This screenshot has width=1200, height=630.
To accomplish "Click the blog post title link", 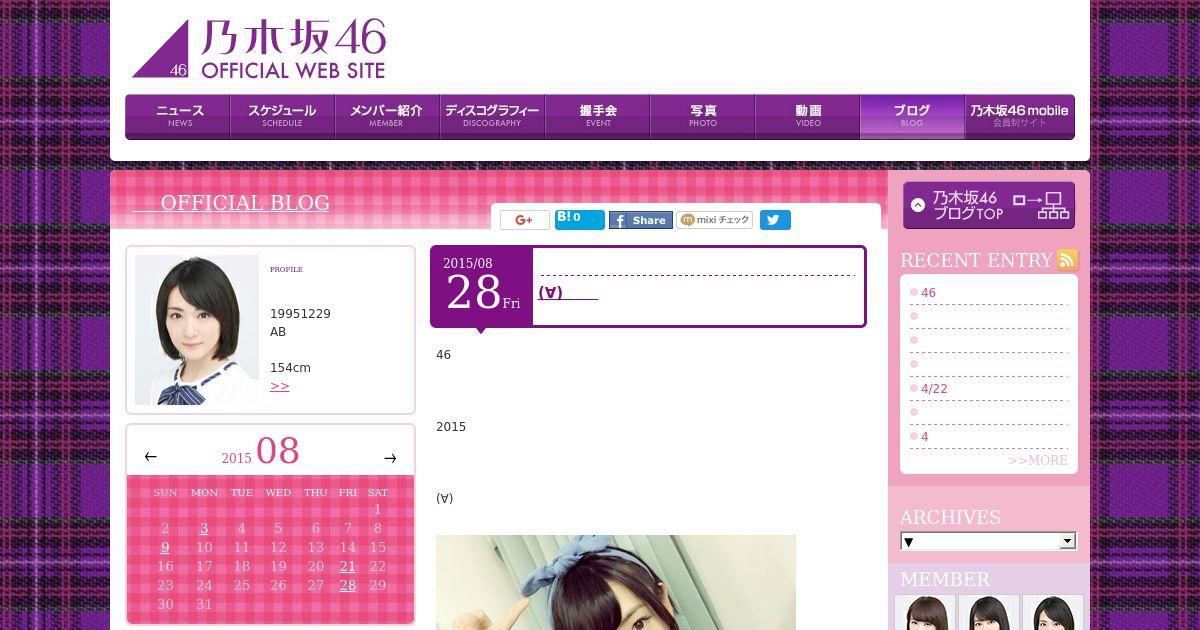I will click(x=568, y=293).
